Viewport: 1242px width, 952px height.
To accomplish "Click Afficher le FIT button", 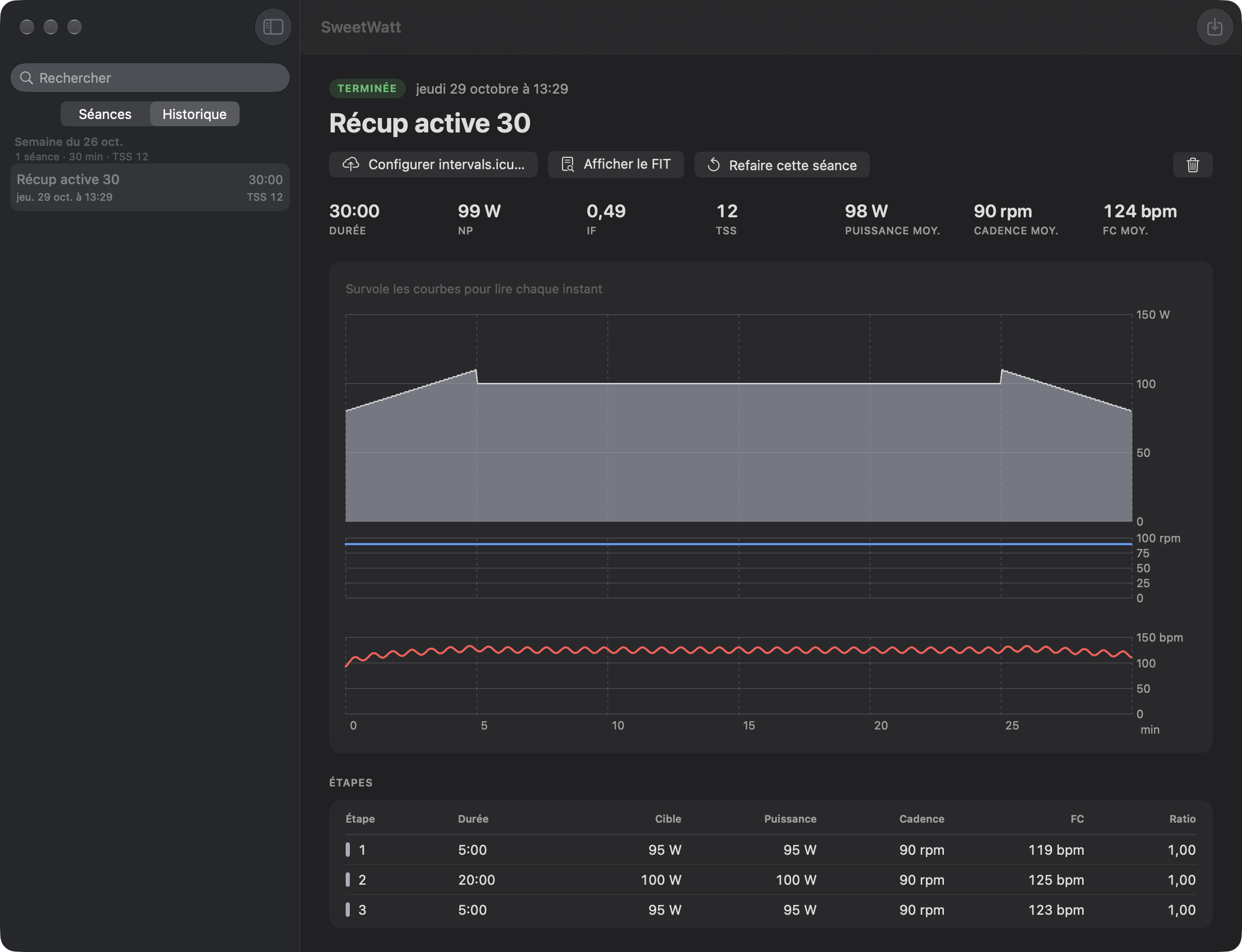I will 616,165.
